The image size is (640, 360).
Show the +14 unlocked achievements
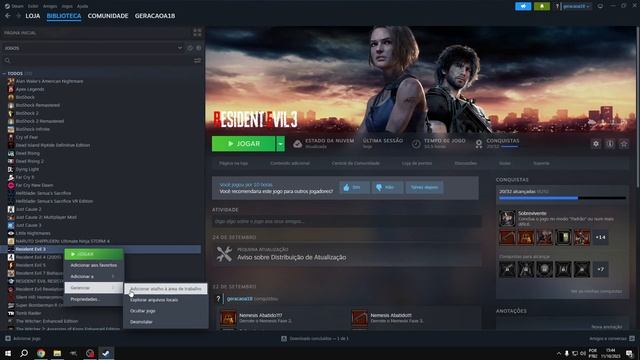coord(600,237)
